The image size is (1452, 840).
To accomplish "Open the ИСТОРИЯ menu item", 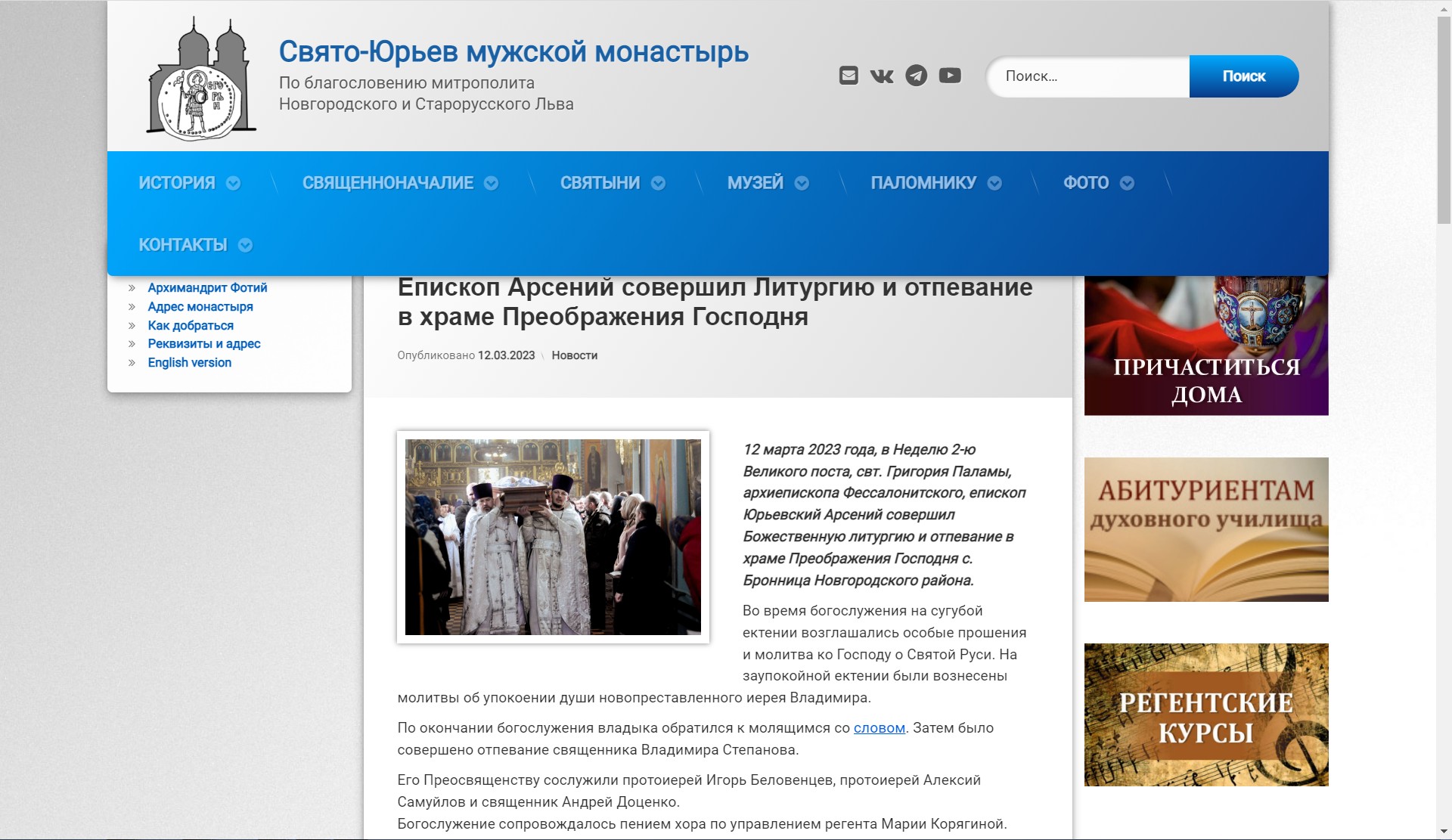I will point(177,183).
